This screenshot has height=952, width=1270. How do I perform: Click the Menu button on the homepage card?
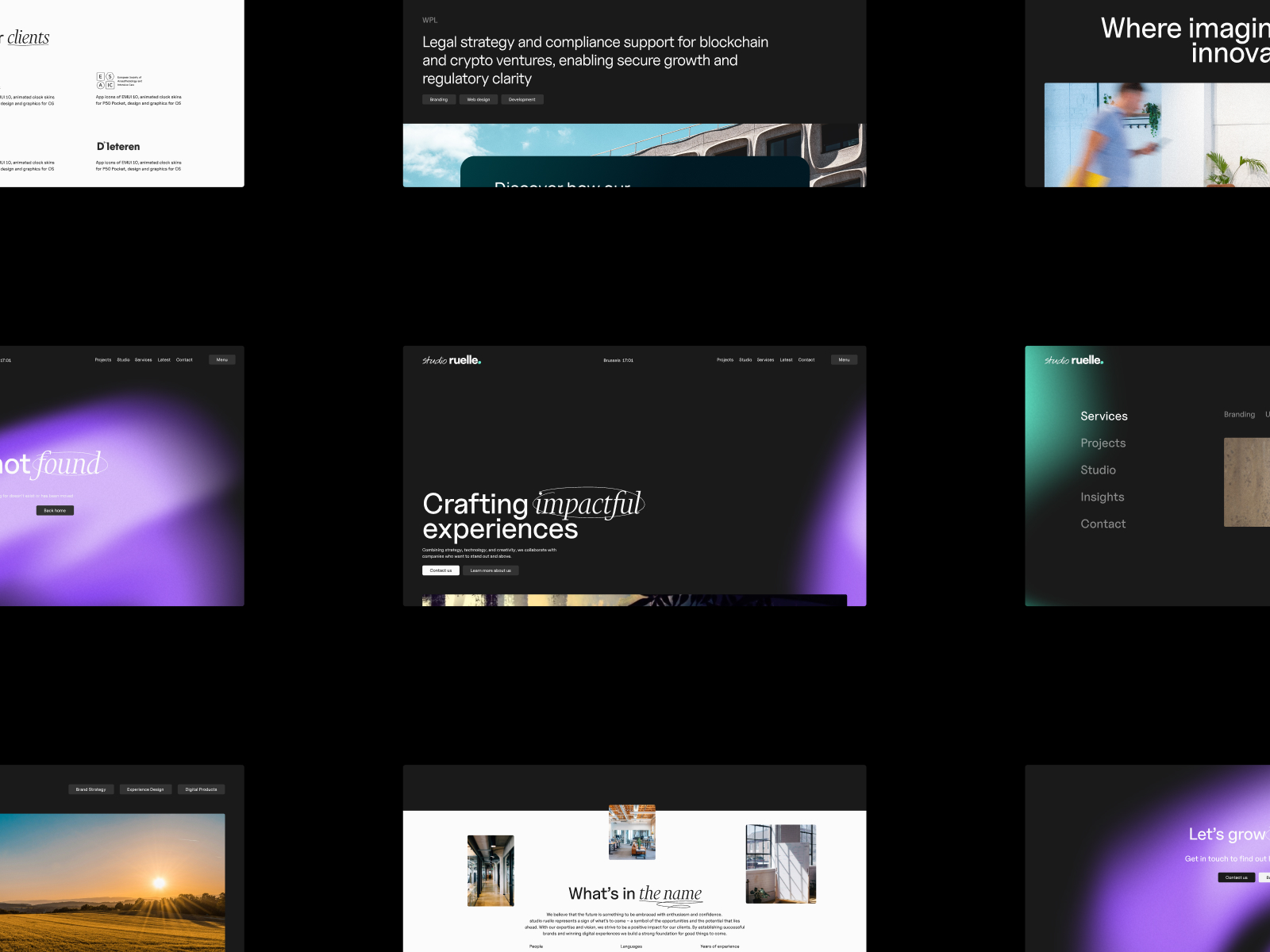coord(844,360)
